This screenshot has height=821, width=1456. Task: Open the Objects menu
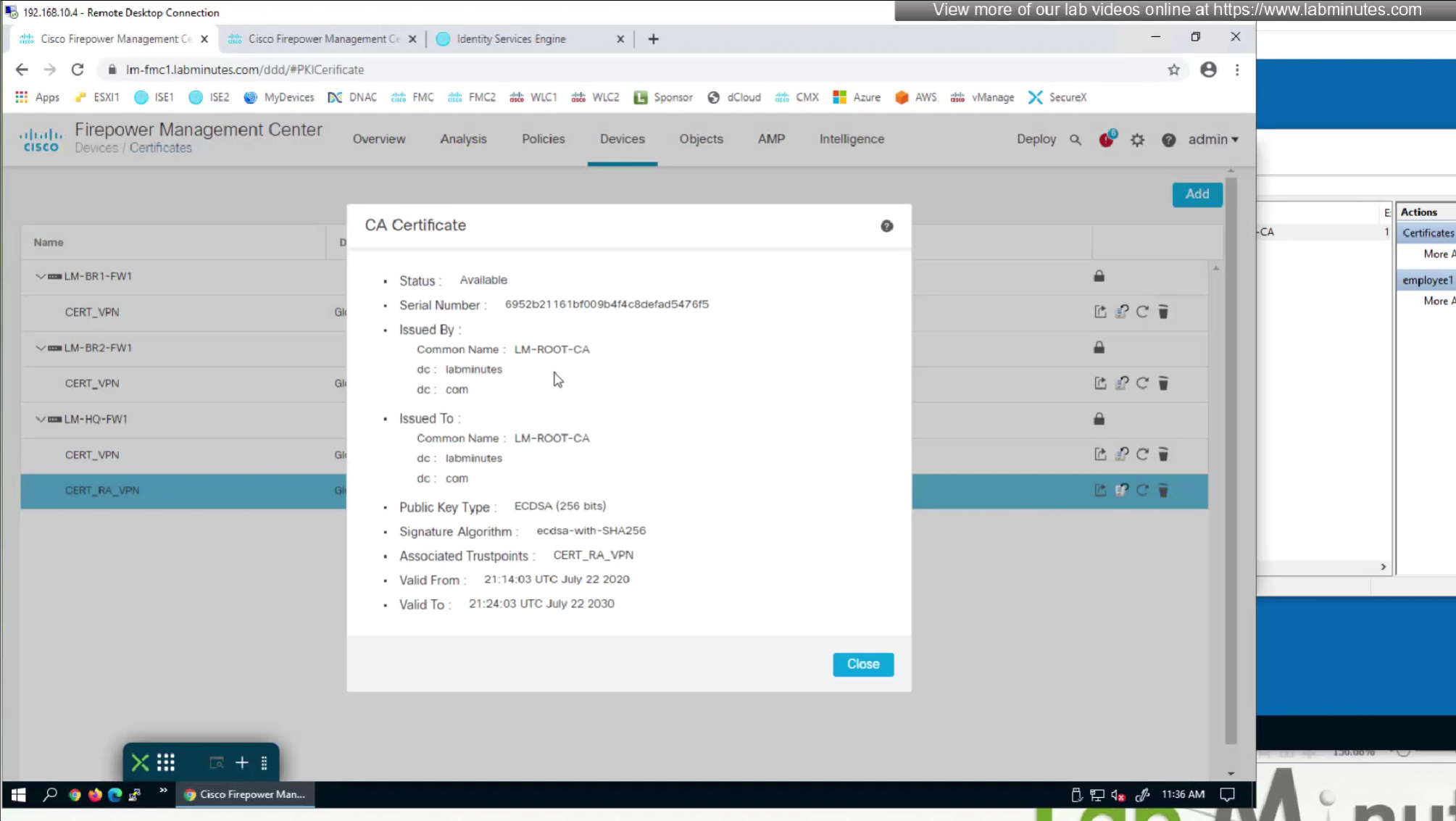(701, 139)
